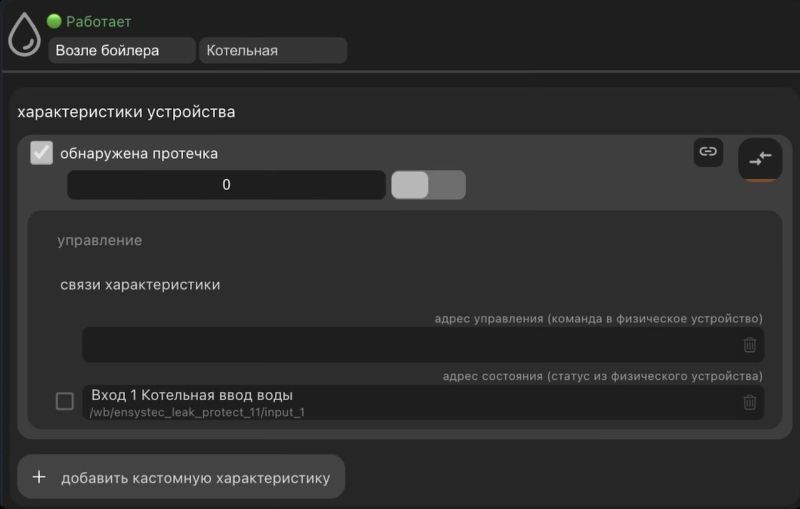The image size is (800, 509).
Task: Toggle the leak detected switch
Action: pyautogui.click(x=428, y=185)
